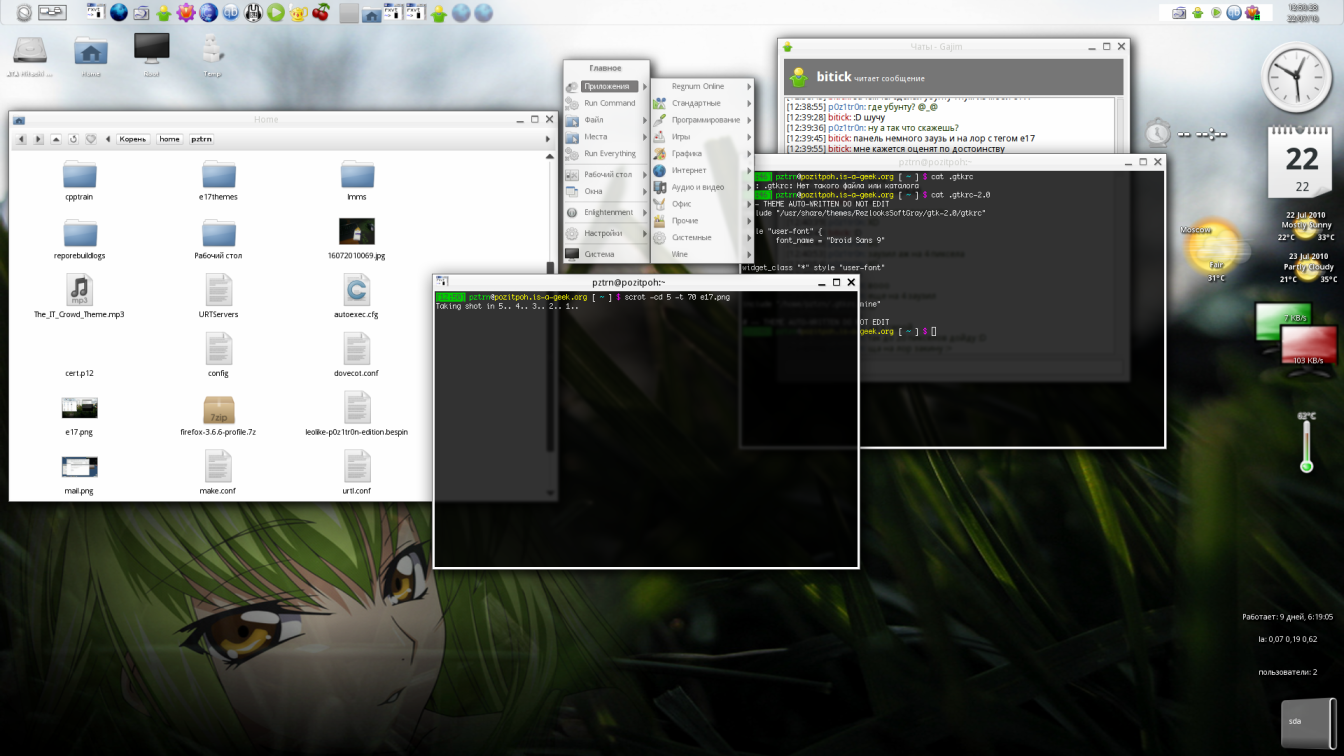Open the Root monitor desktop icon
Viewport: 1344px width, 756px height.
pyautogui.click(x=151, y=55)
